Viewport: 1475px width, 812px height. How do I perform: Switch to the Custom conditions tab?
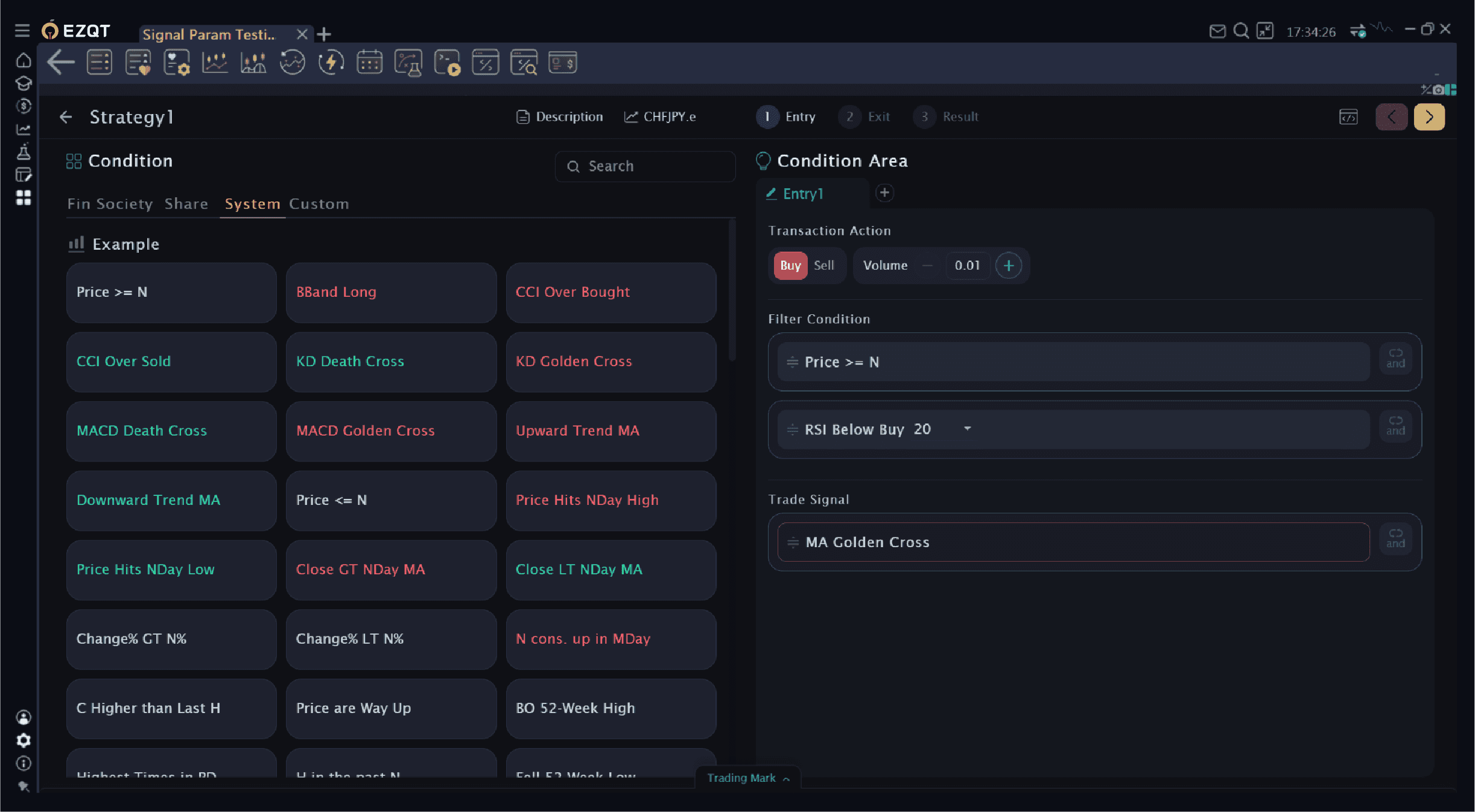point(319,204)
